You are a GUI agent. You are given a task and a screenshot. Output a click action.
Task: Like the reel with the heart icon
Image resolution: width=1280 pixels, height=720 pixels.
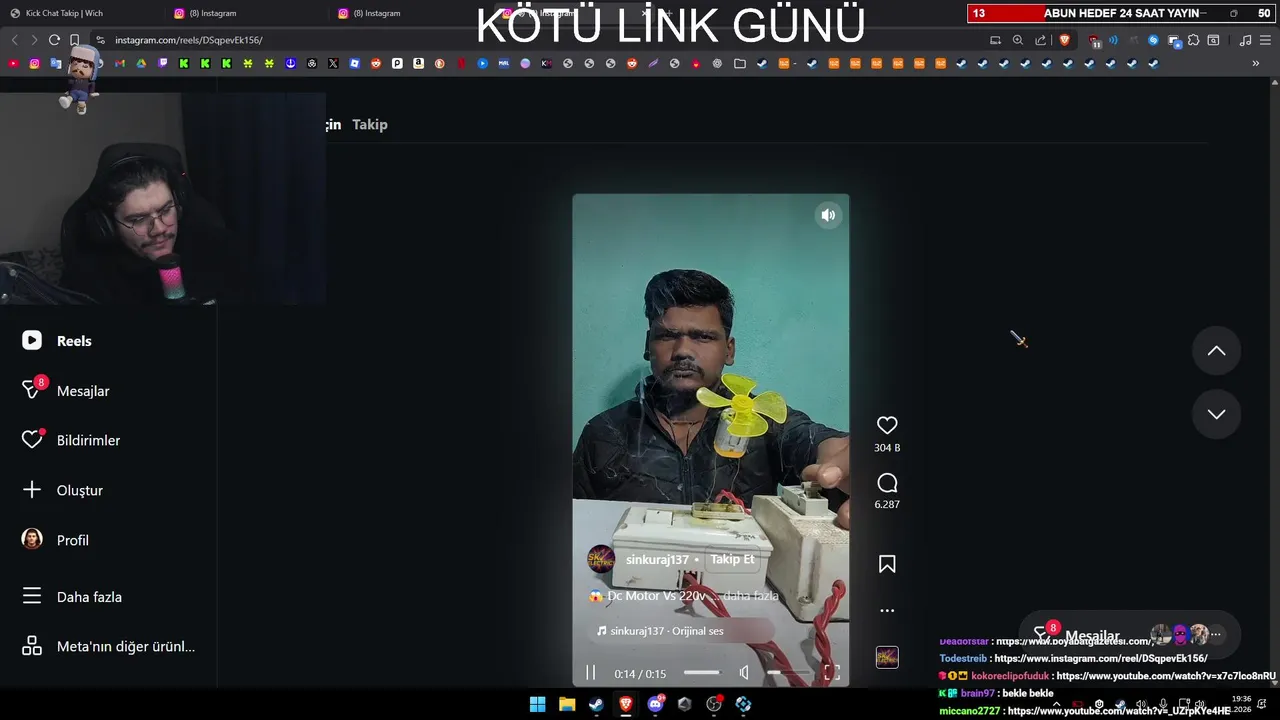(x=887, y=425)
